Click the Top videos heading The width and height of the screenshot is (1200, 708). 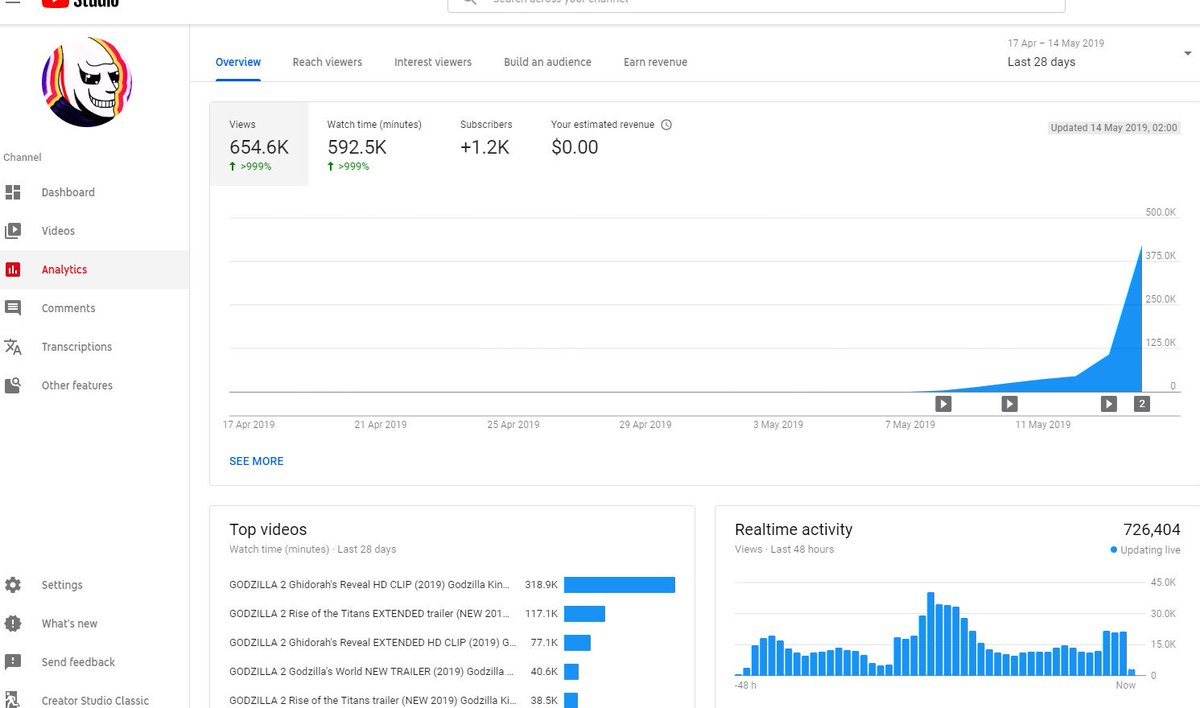point(268,529)
